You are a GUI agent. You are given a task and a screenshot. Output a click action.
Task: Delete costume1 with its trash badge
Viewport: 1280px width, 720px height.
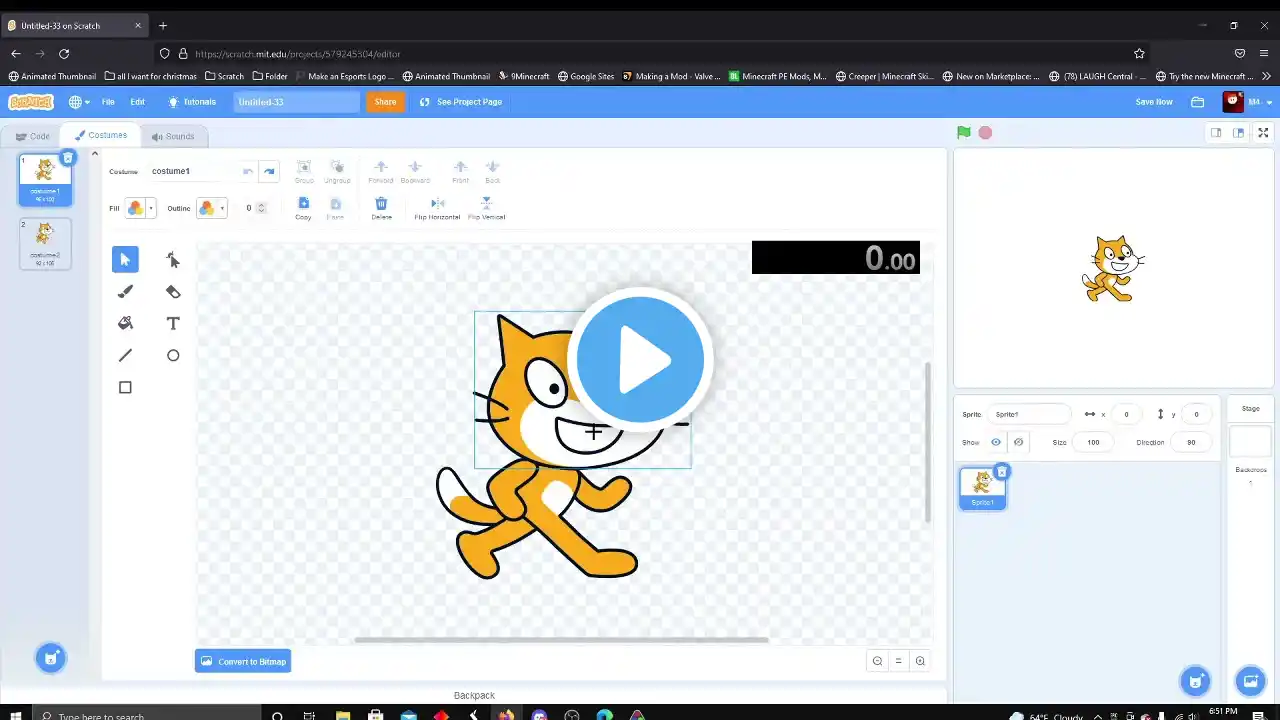coord(68,158)
